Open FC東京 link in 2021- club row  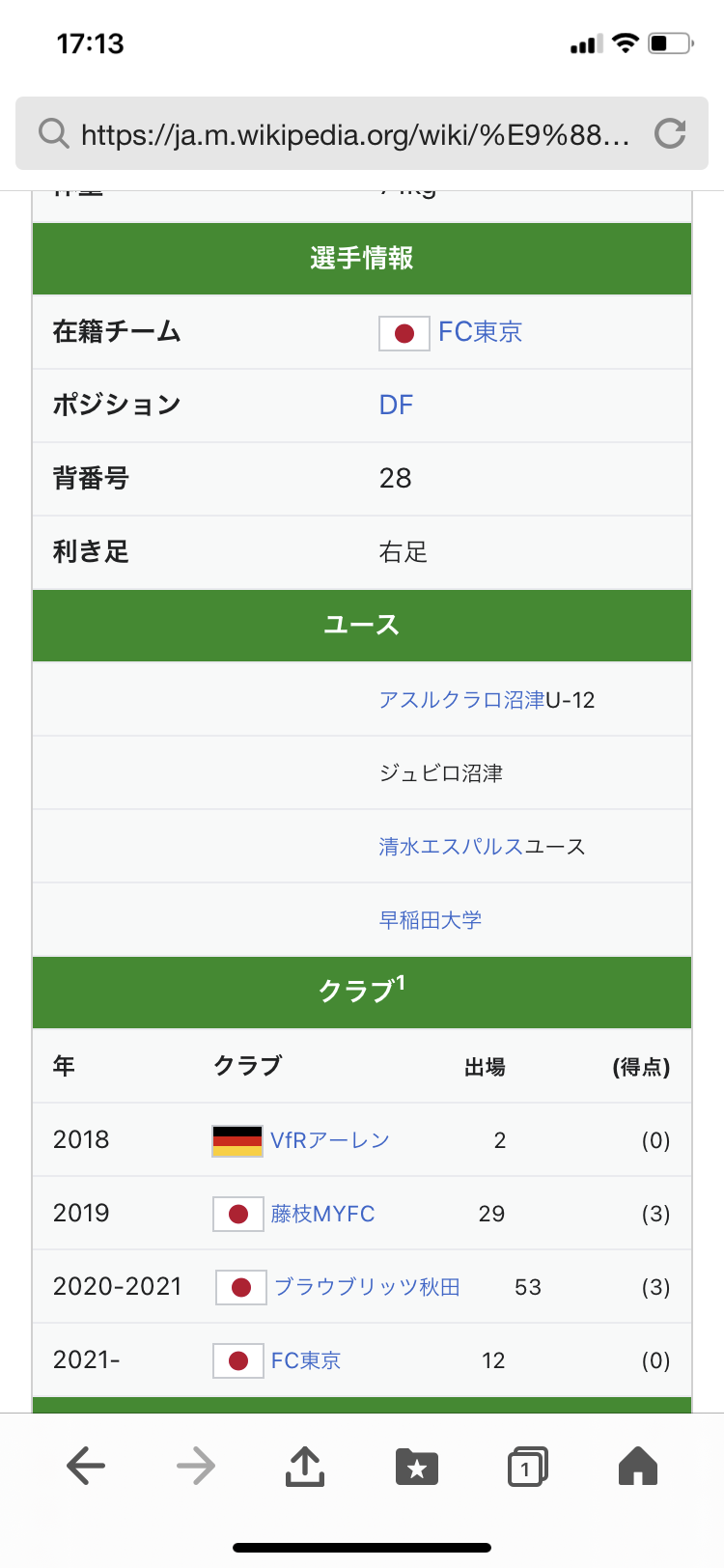click(x=306, y=1360)
